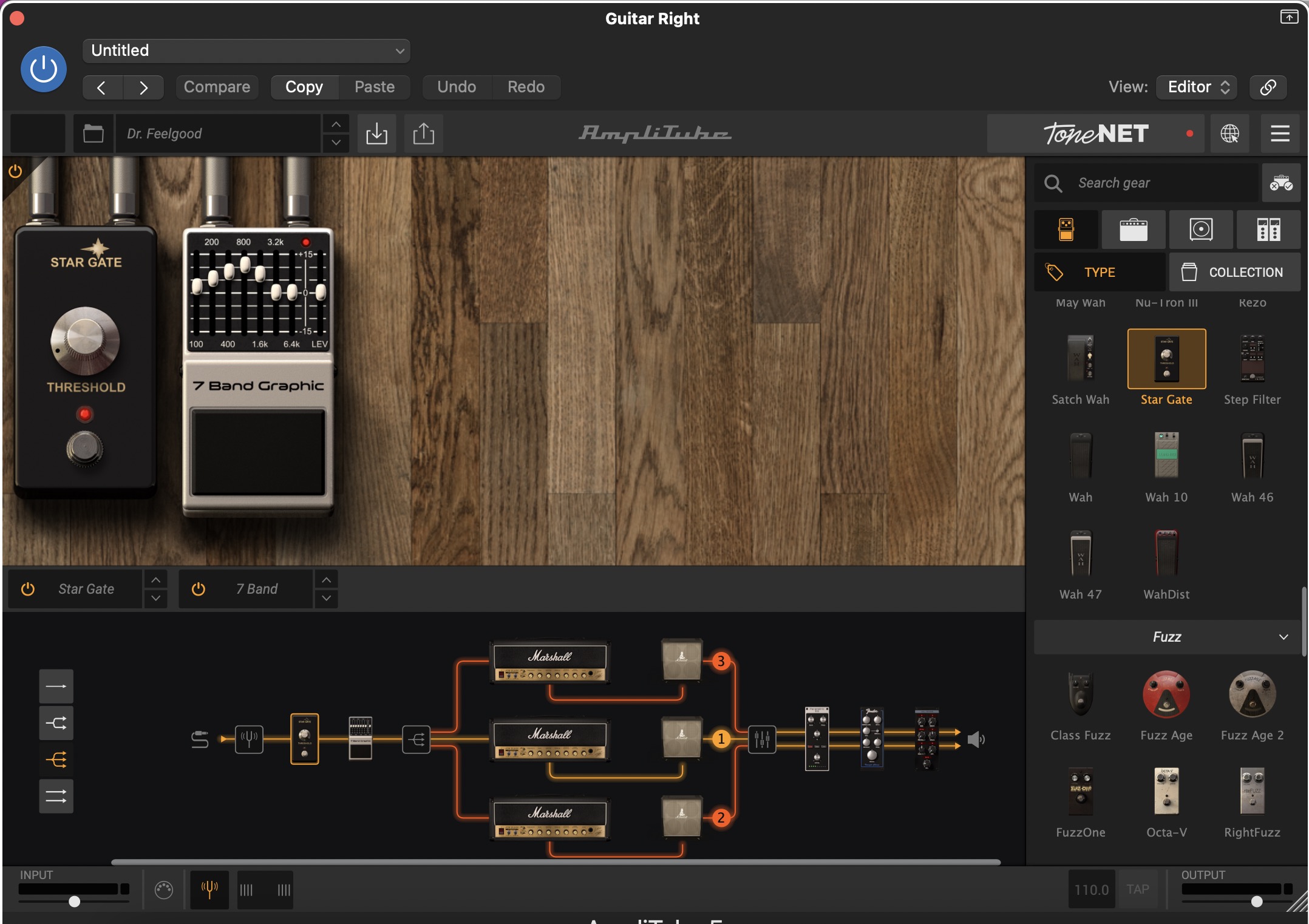Step to previous preset using up chevron
The width and height of the screenshot is (1309, 924).
(336, 124)
